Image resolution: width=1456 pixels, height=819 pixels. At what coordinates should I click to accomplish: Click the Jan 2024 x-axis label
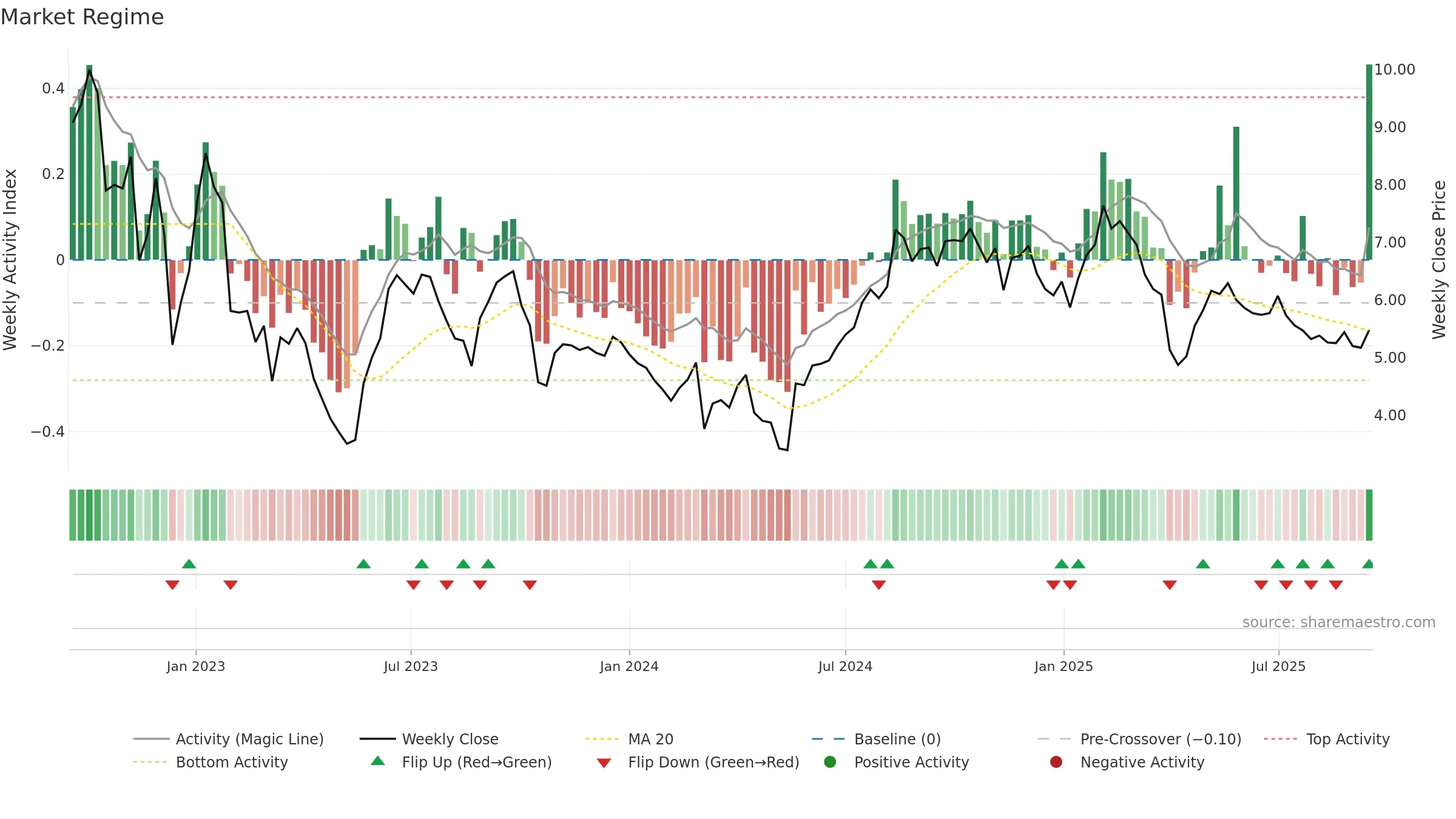(629, 666)
